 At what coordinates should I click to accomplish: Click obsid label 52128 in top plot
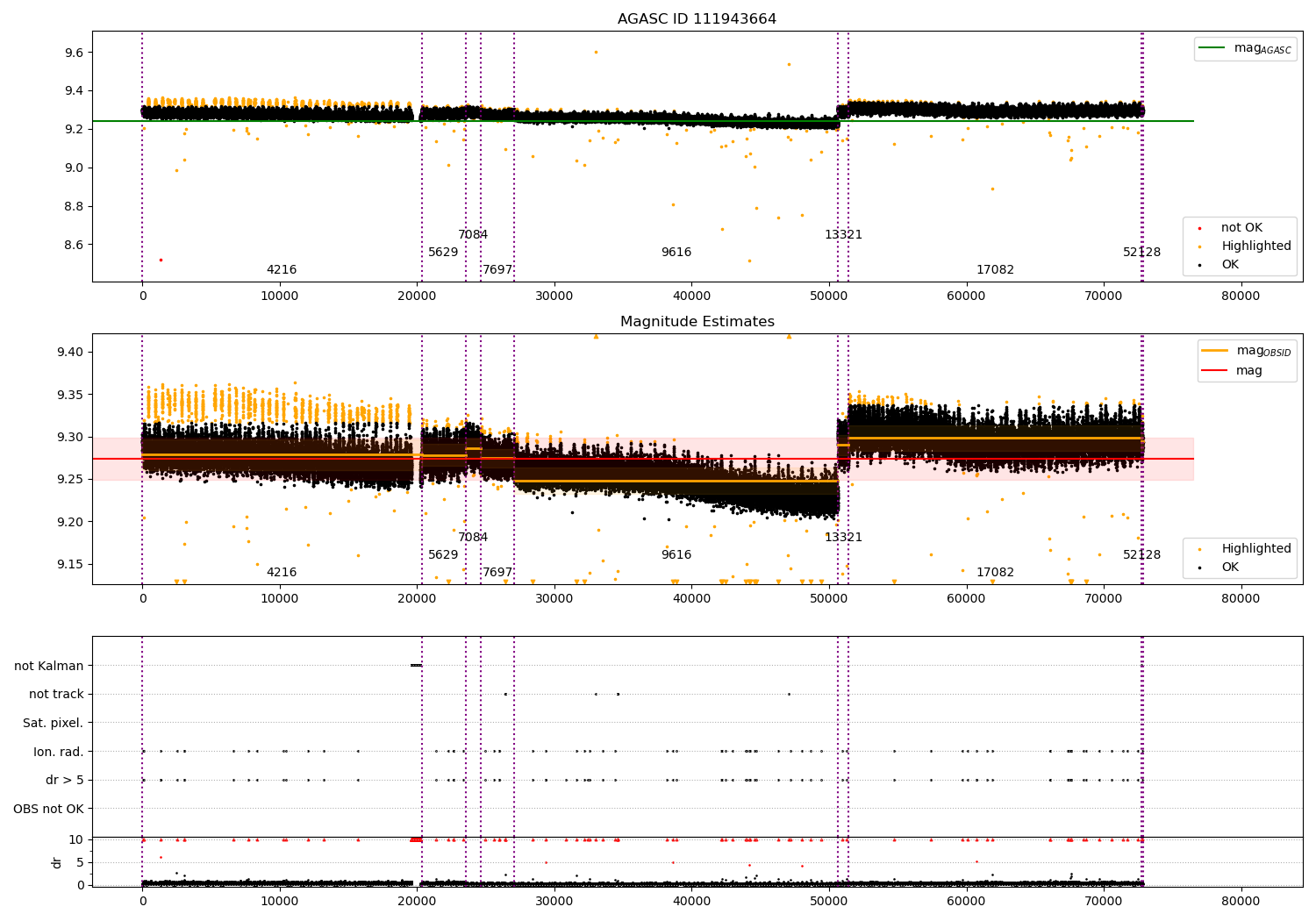(1141, 253)
